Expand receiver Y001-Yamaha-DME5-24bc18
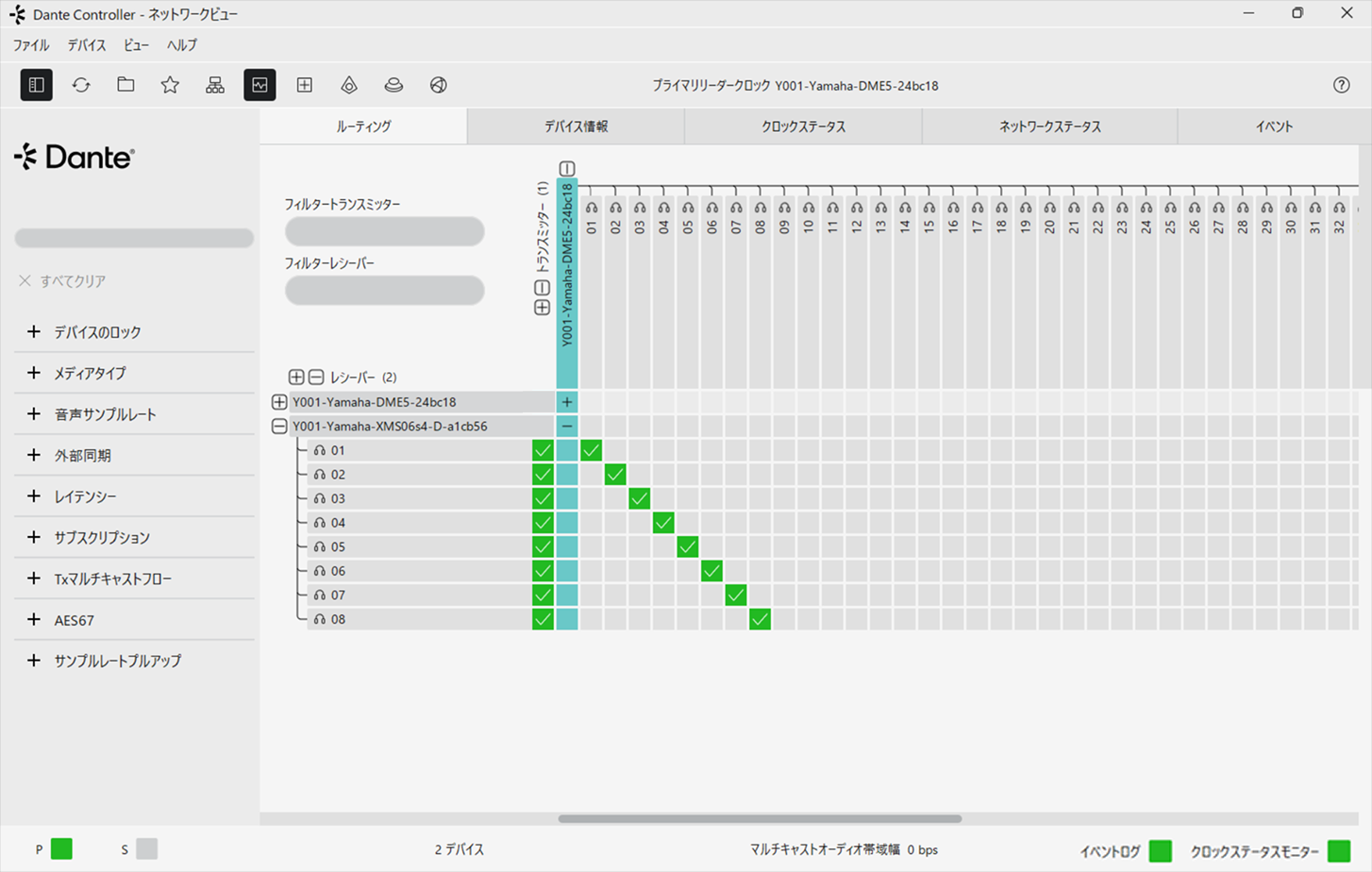The width and height of the screenshot is (1372, 872). [279, 402]
